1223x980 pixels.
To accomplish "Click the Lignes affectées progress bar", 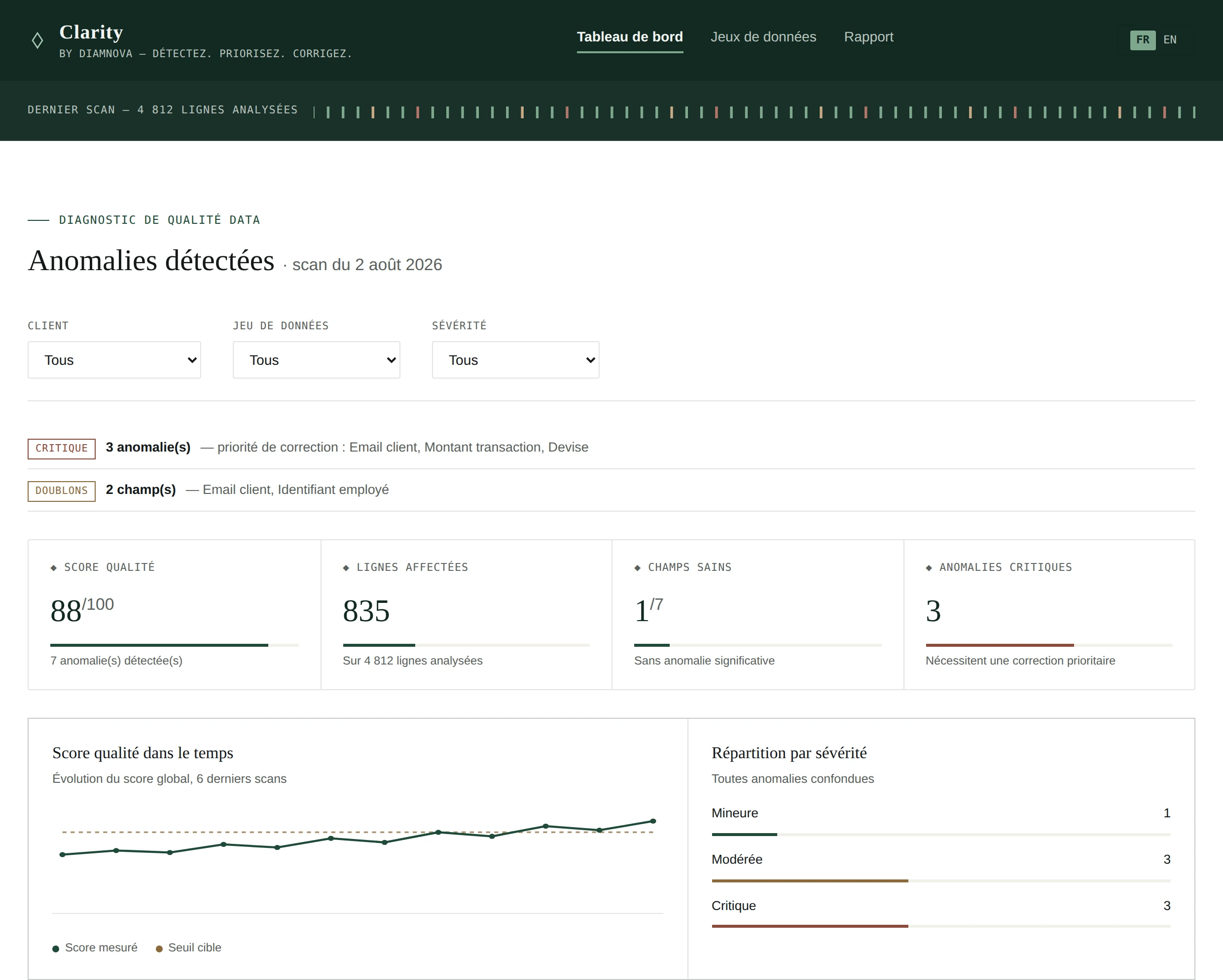I will click(x=467, y=645).
